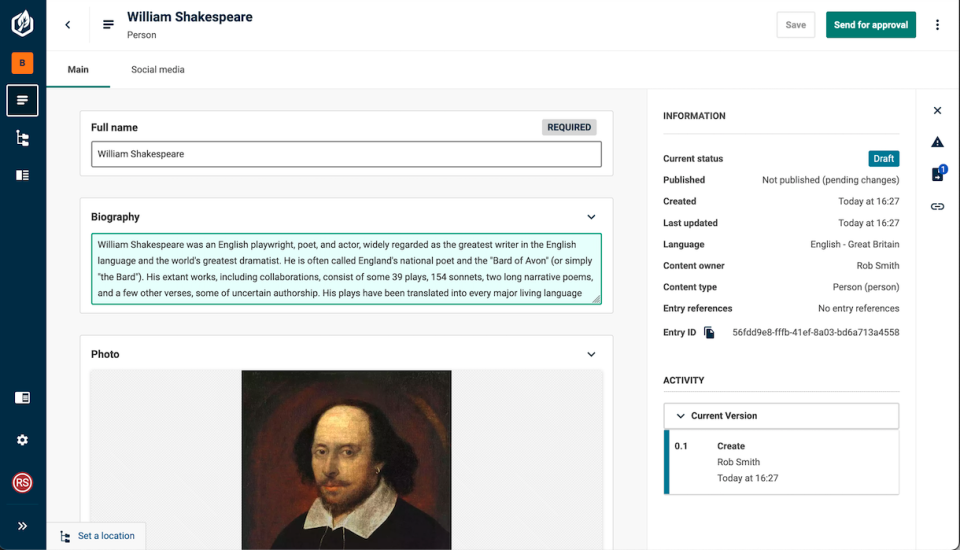Close the information panel
960x550 pixels.
pos(937,111)
